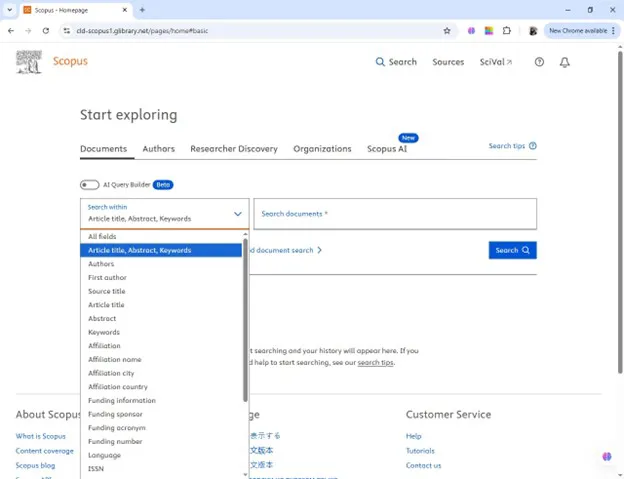Switch to the Organizations tab

tap(322, 149)
